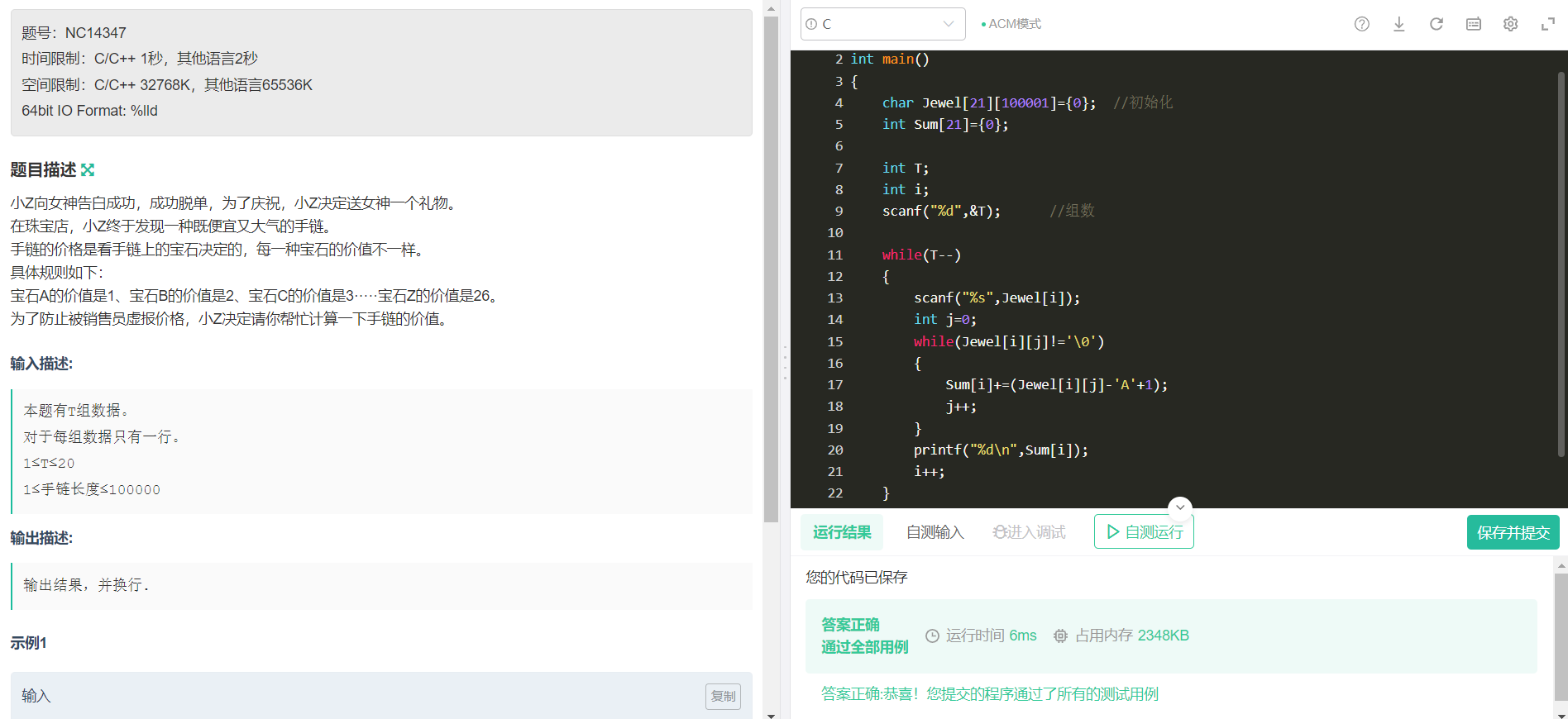The image size is (1568, 719).
Task: Click the 示例1 heading
Action: 28,643
